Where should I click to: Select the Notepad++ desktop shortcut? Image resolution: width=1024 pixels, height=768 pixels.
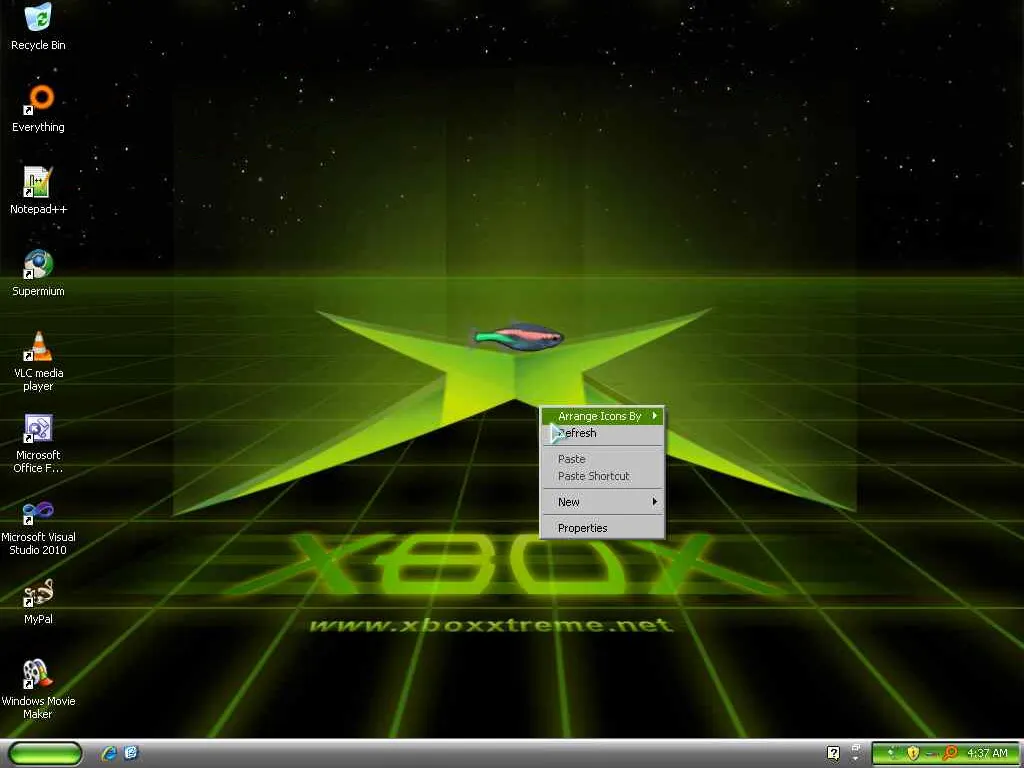pos(38,190)
